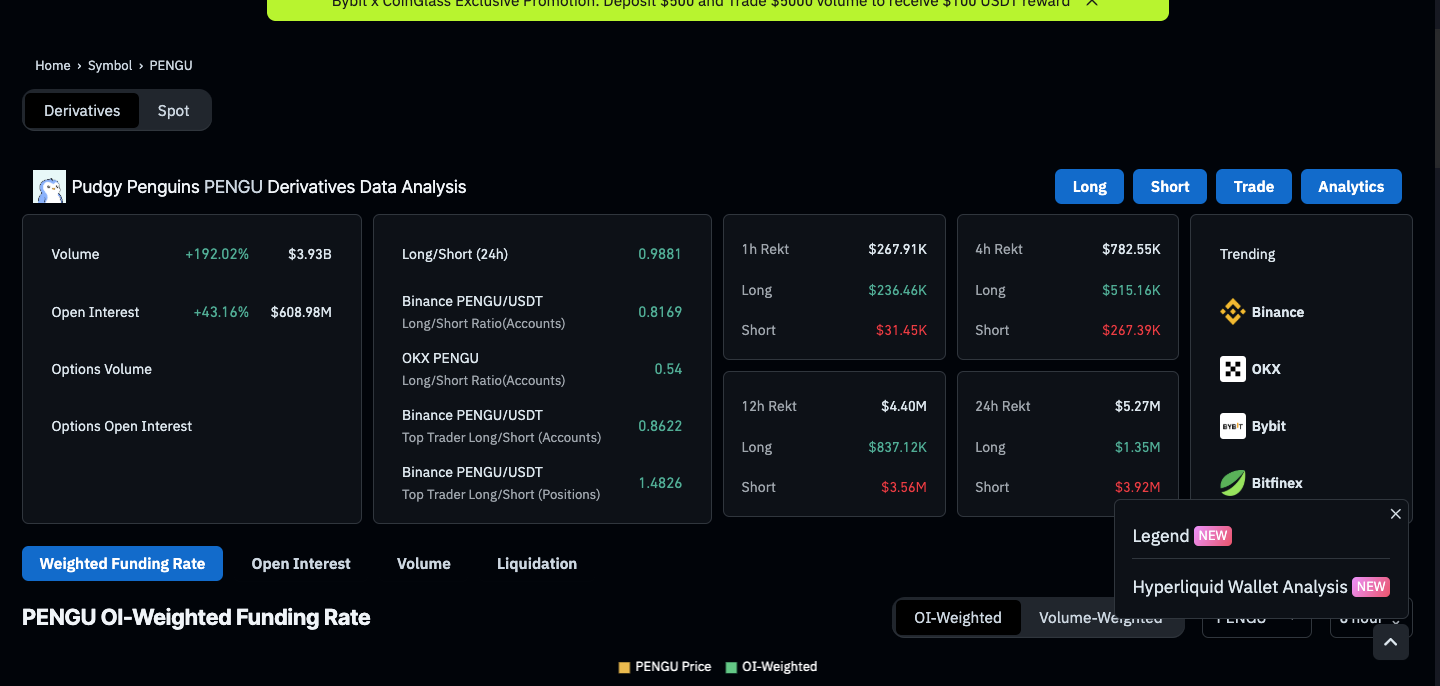Close the Legend popup with X

(1396, 514)
